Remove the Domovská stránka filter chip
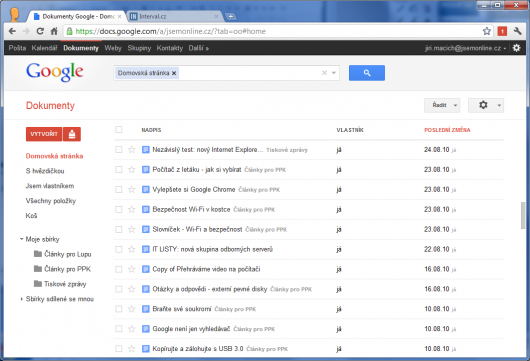This screenshot has width=530, height=361. [174, 73]
